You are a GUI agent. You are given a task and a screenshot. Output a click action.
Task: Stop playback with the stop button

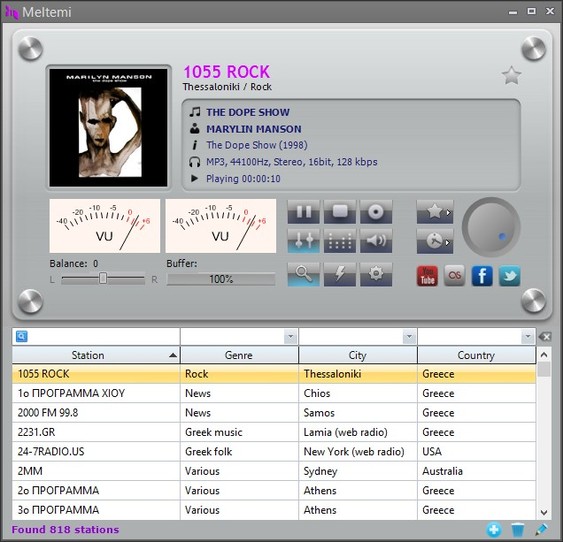340,212
